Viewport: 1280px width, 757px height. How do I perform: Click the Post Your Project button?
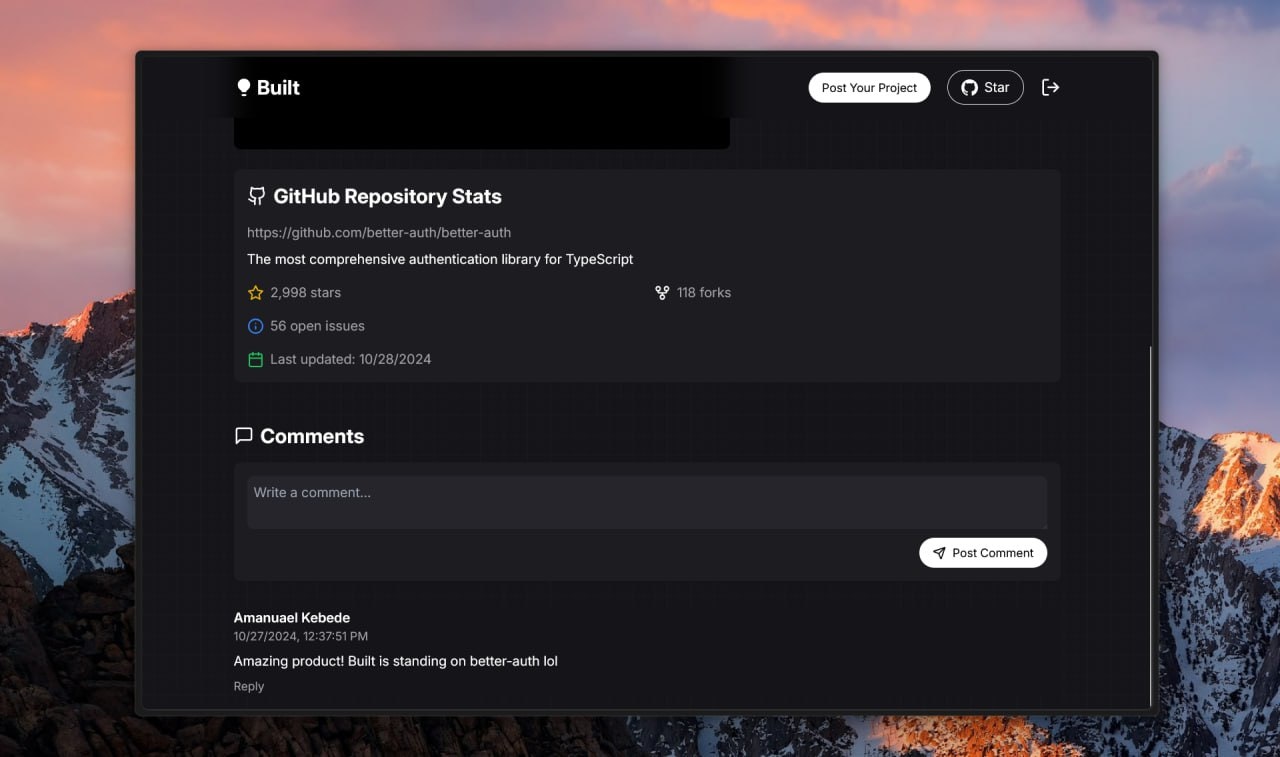coord(869,88)
